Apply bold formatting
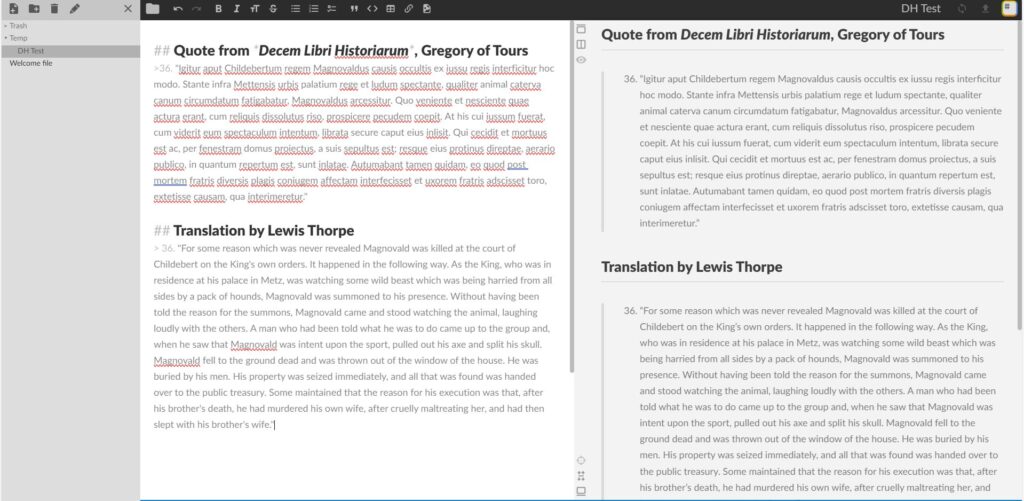 218,8
